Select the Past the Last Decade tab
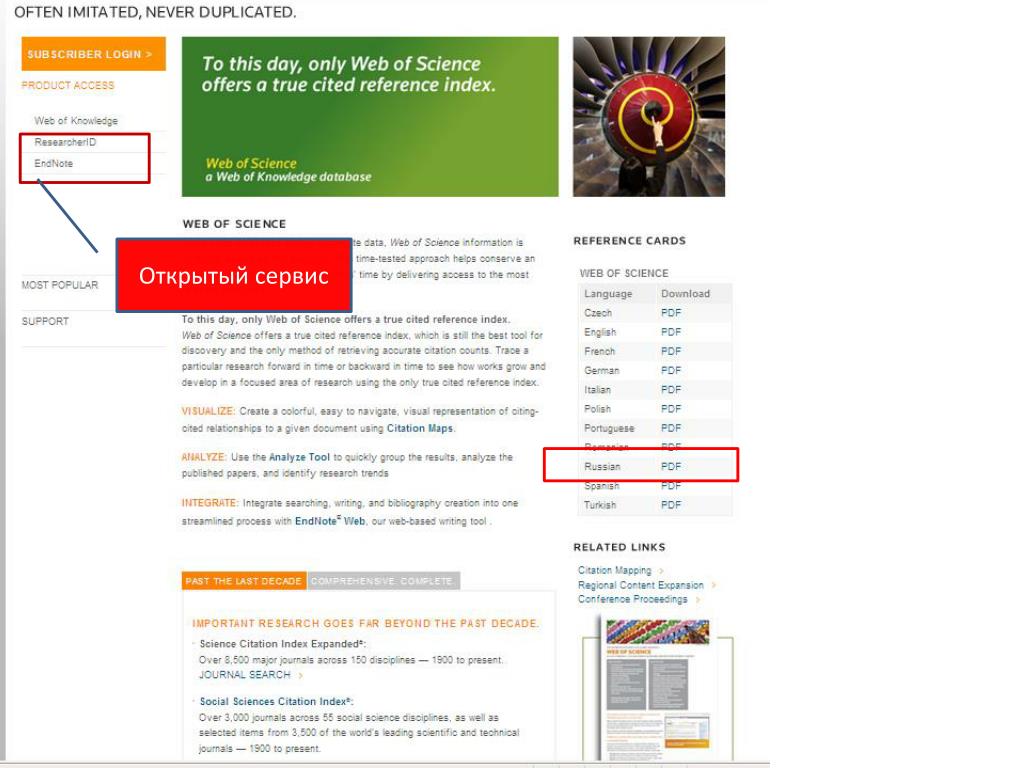 [x=244, y=581]
